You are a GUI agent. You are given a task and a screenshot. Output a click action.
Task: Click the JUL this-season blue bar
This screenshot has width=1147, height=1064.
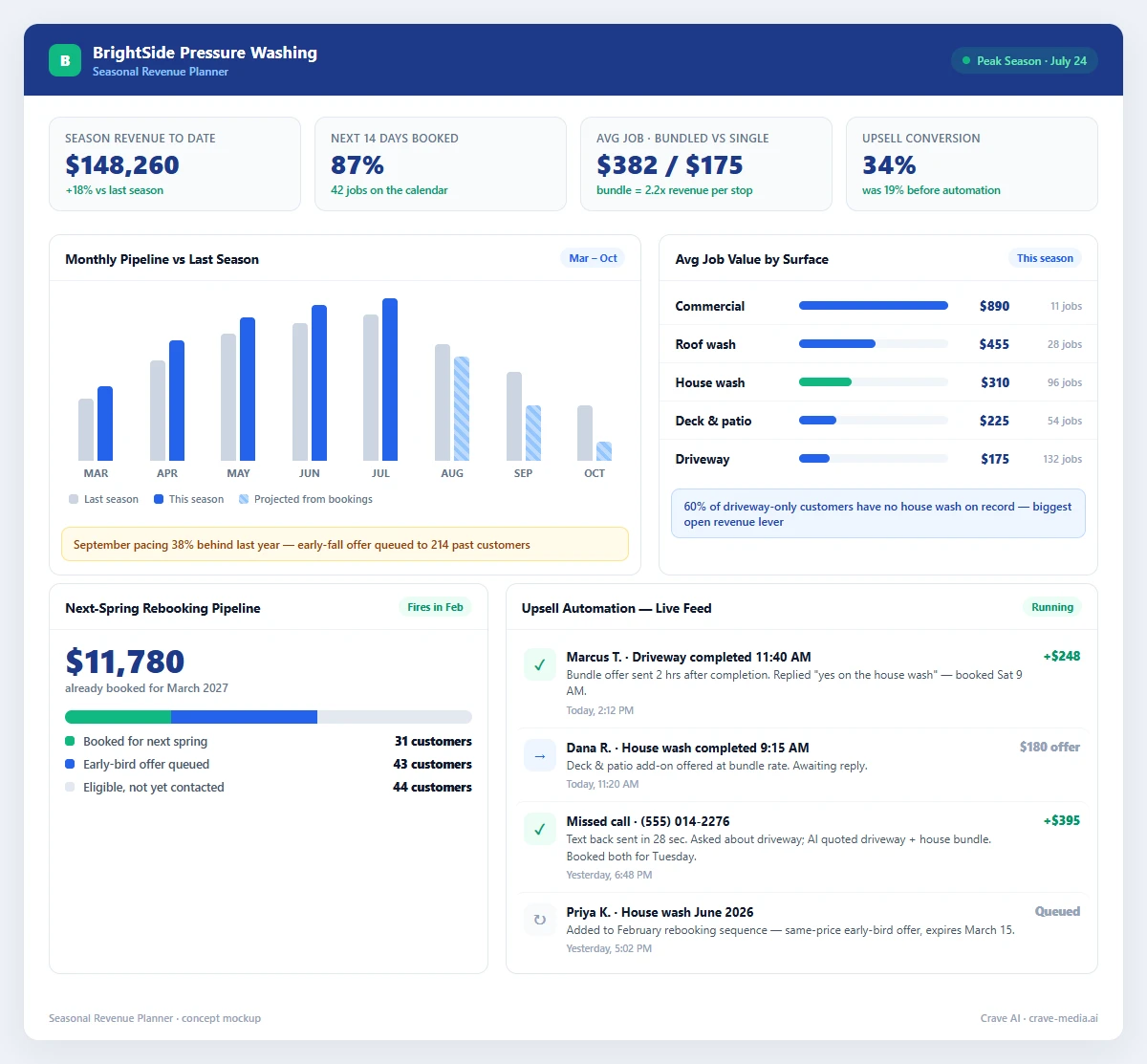pyautogui.click(x=390, y=380)
